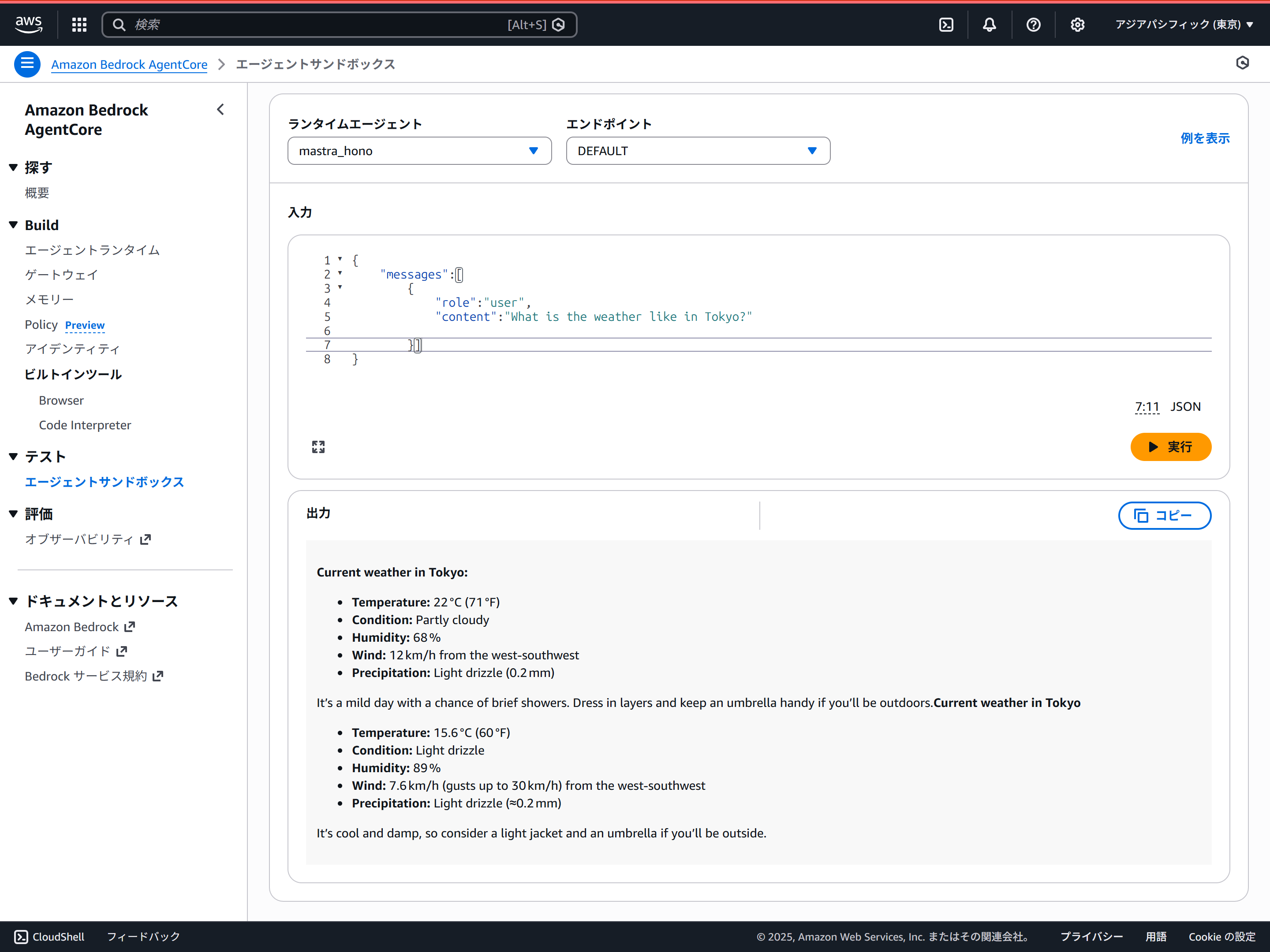The height and width of the screenshot is (952, 1270).
Task: Fold the line 3 object block
Action: tap(340, 287)
